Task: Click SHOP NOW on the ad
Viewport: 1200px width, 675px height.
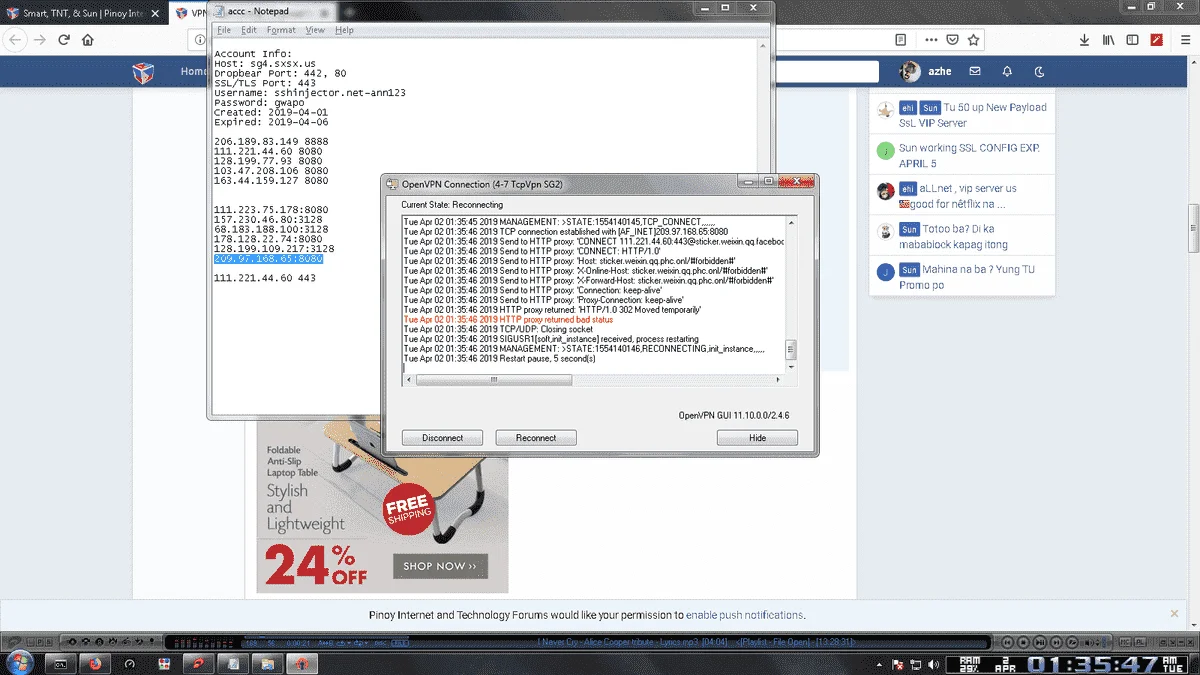Action: pos(440,566)
